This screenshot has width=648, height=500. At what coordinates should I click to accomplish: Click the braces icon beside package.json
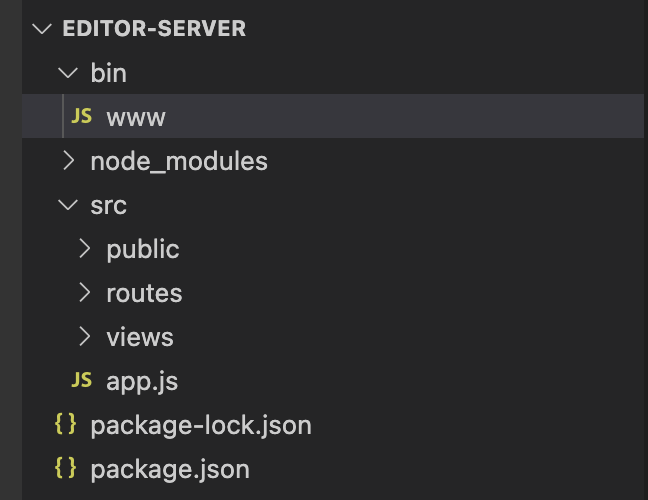point(65,469)
